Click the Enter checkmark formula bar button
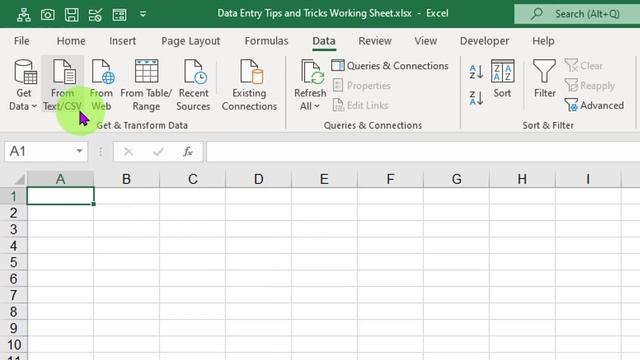Image resolution: width=640 pixels, height=360 pixels. pyautogui.click(x=158, y=152)
